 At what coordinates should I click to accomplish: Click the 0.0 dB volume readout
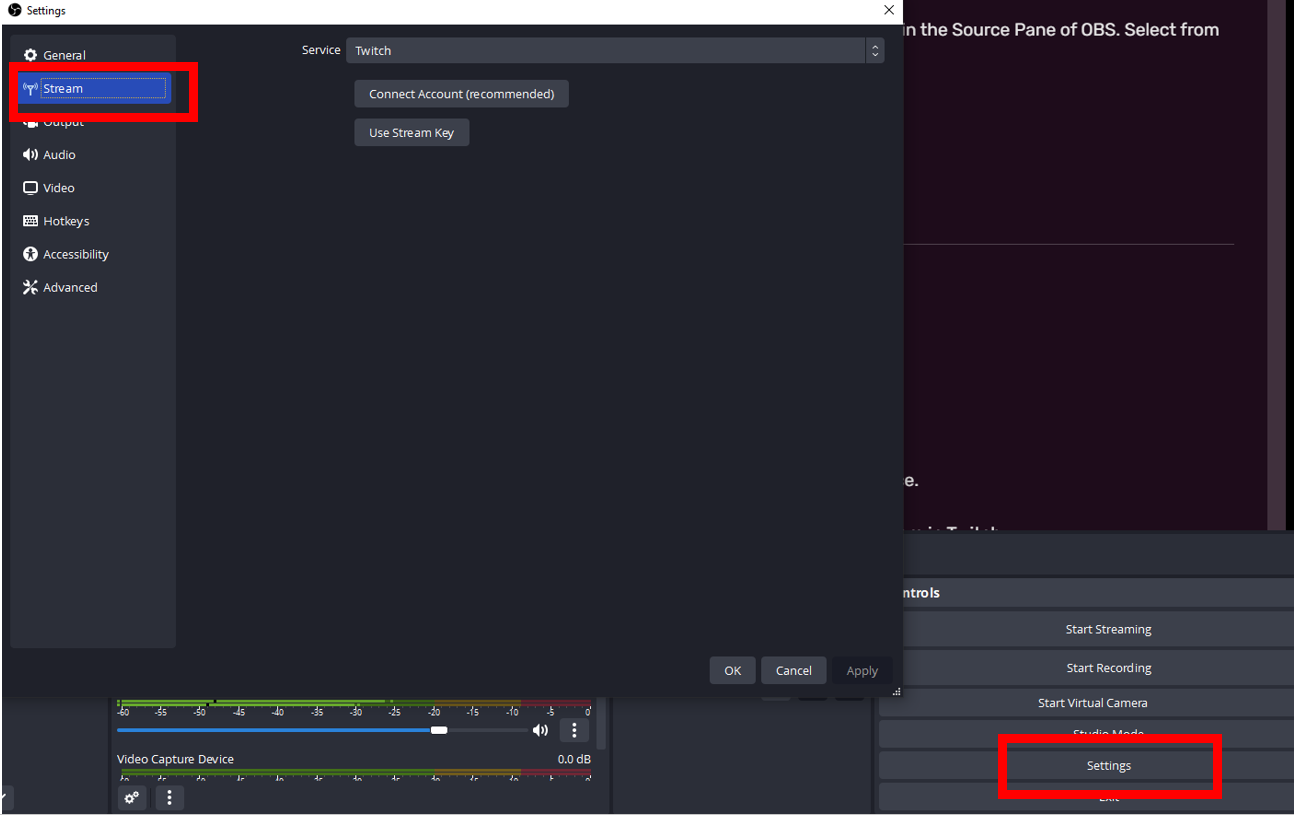click(574, 759)
